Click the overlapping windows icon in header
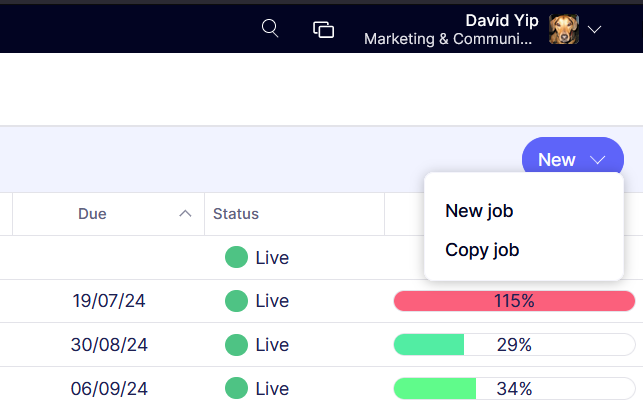 point(323,29)
